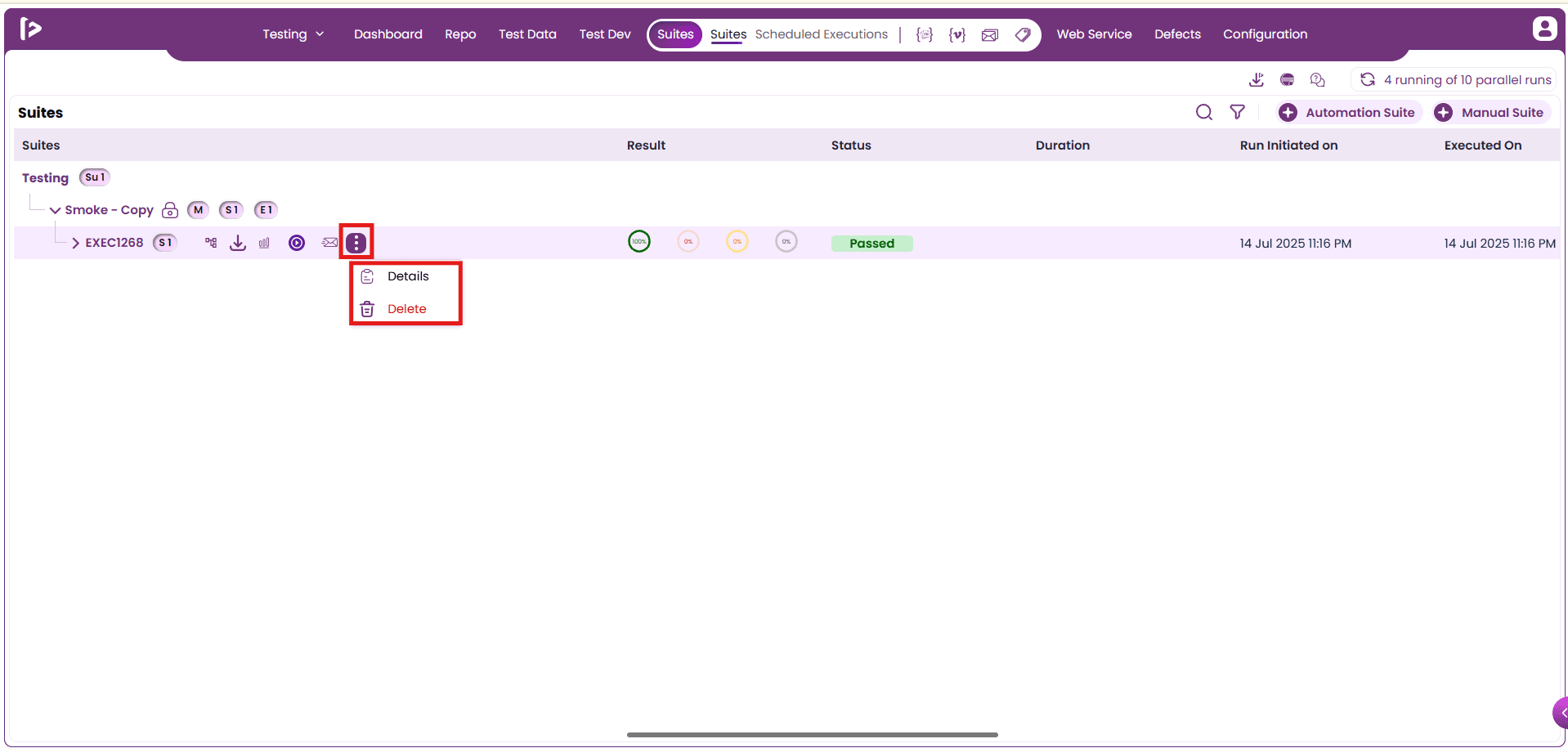Select Details from the context menu
Viewport: 1568px width, 748px height.
coord(406,276)
